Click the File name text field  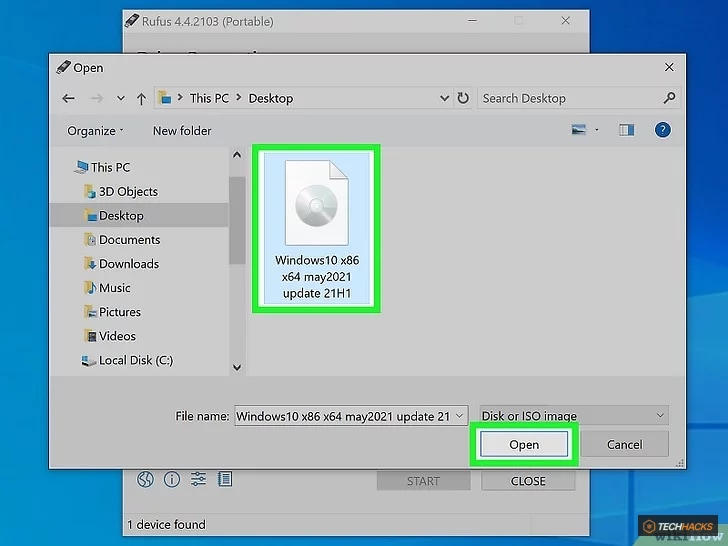pyautogui.click(x=344, y=416)
